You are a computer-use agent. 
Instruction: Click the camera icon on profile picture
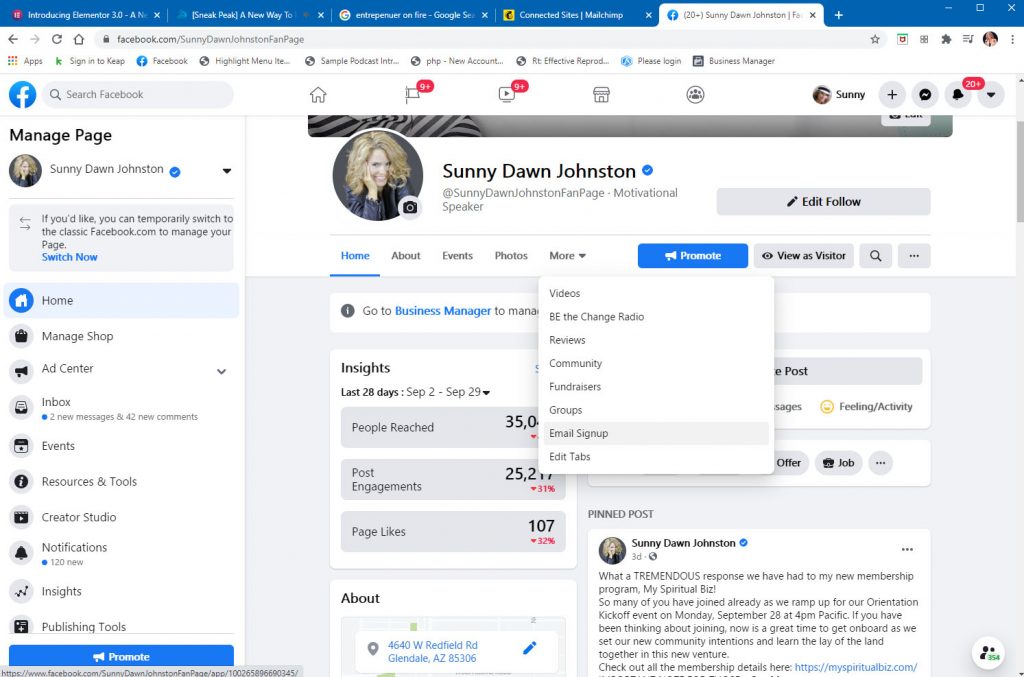(x=409, y=208)
